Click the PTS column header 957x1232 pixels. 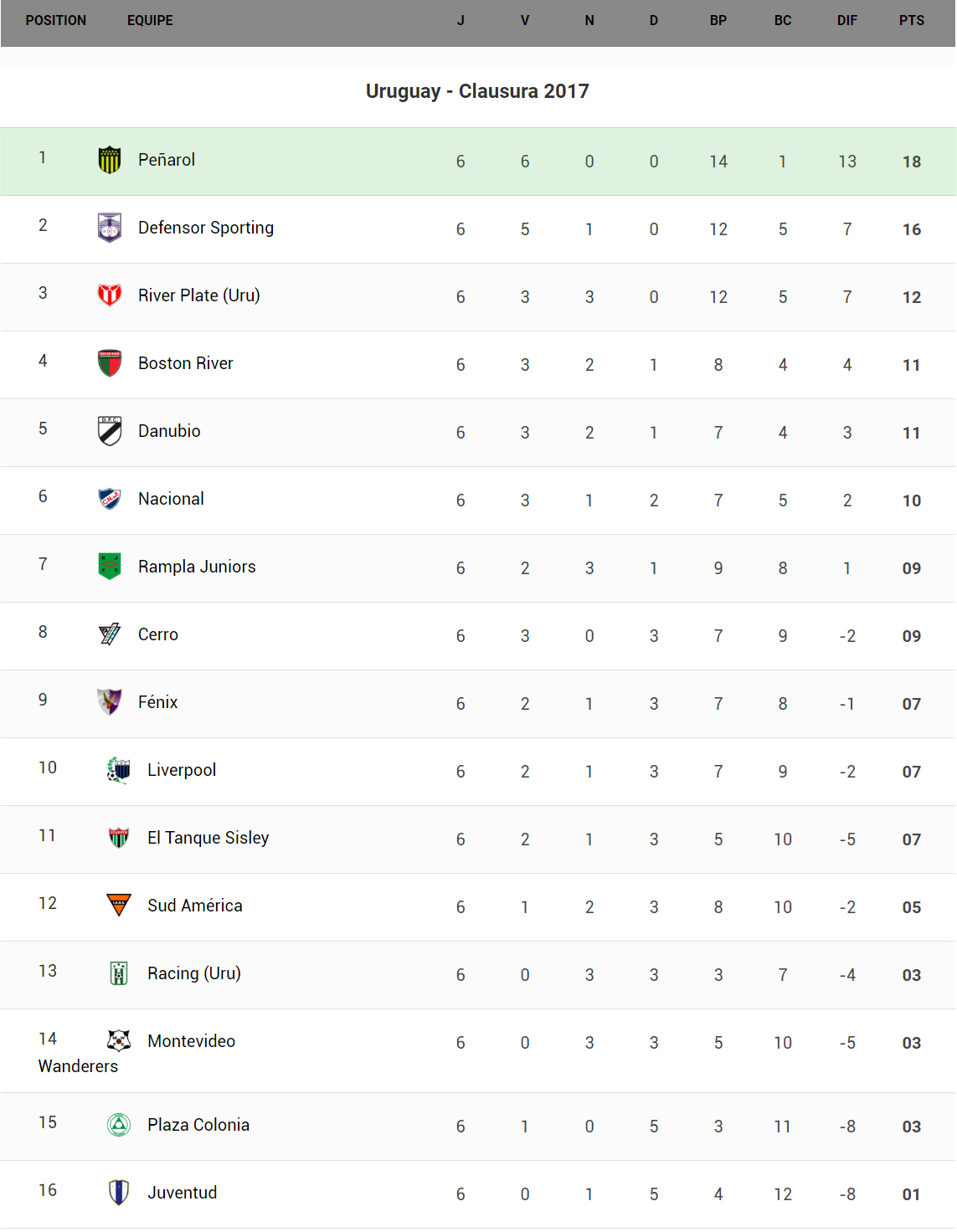pos(911,21)
